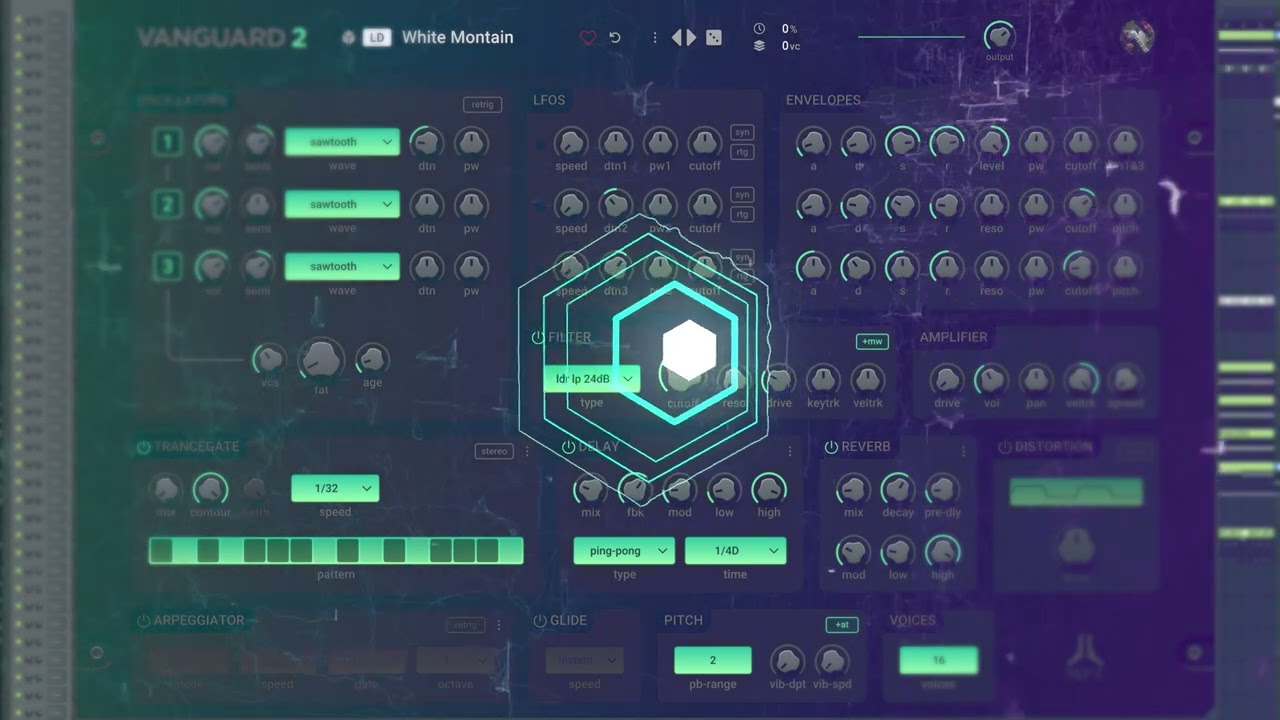Image resolution: width=1280 pixels, height=720 pixels.
Task: Open the Arpeggiator three-dot options menu
Action: pos(499,625)
